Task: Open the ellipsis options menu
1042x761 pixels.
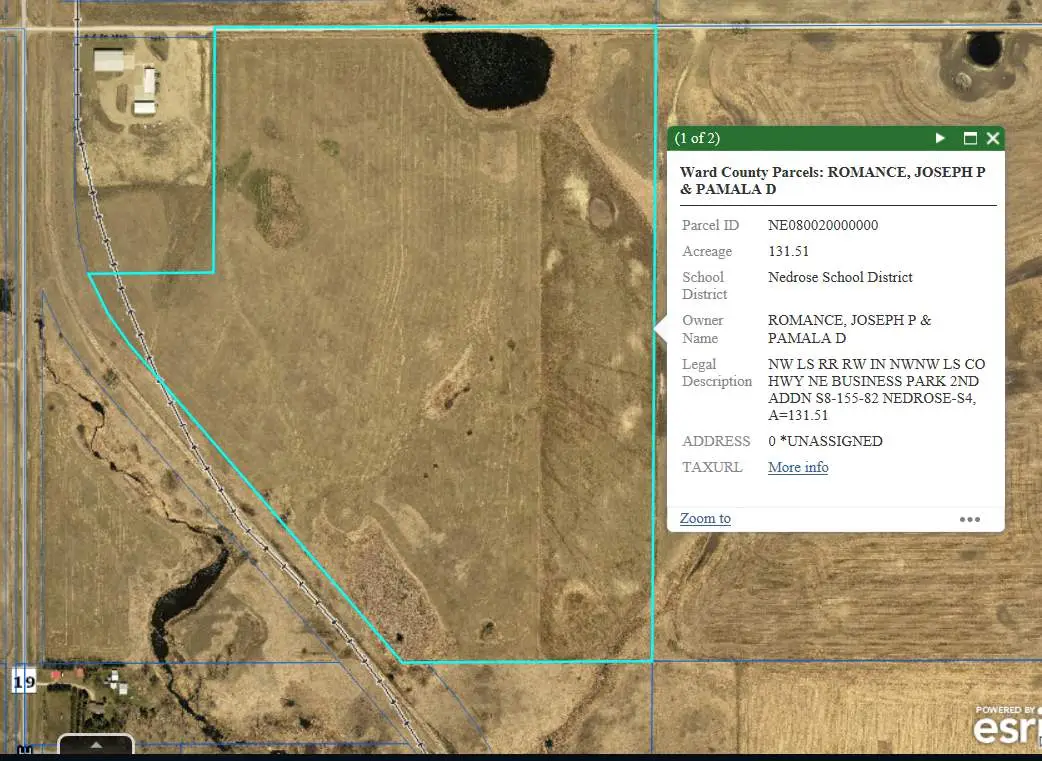Action: point(970,519)
